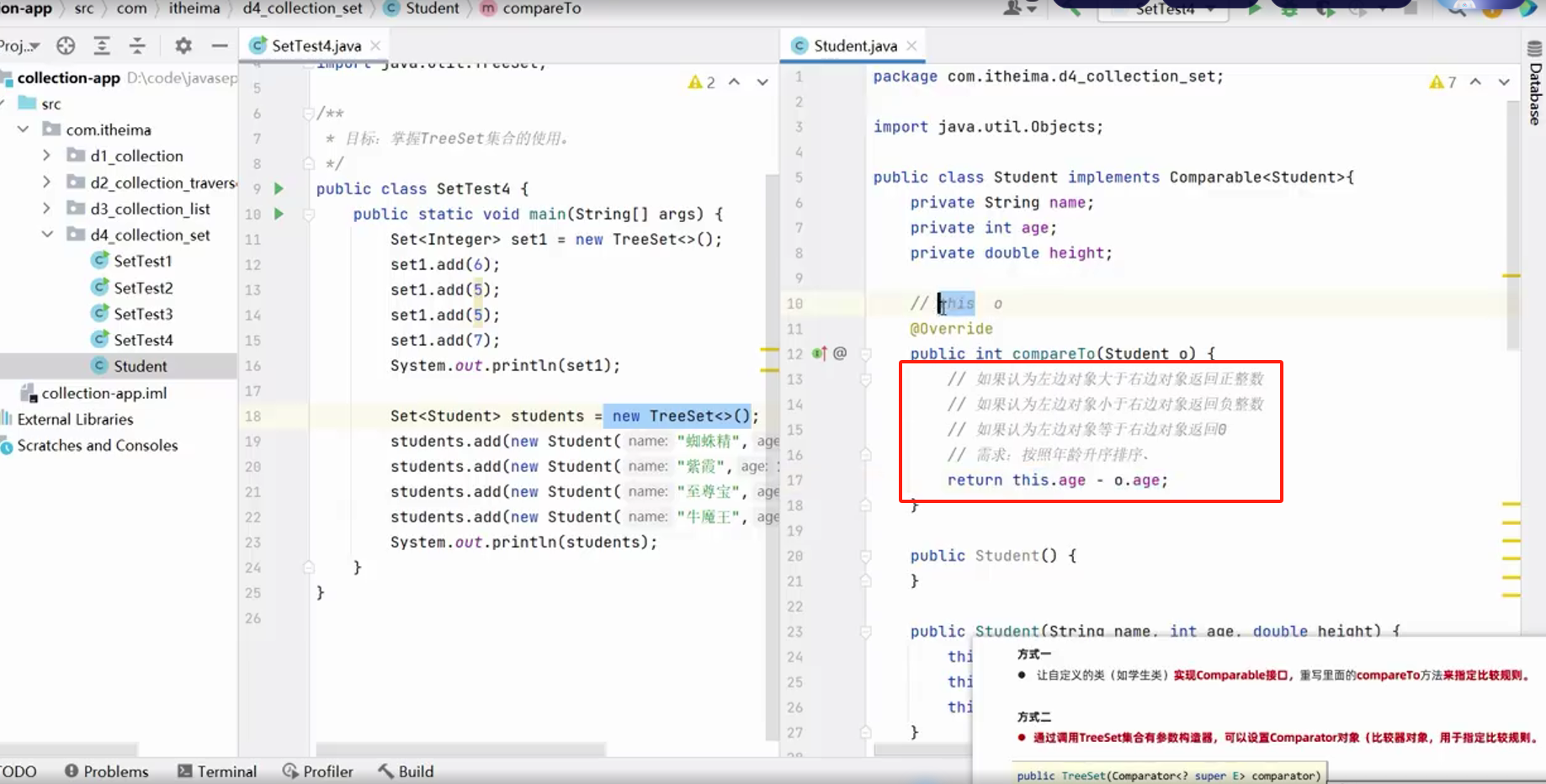Click the implements gutter icon on line 12
Viewport: 1546px width, 784px height.
coord(820,353)
